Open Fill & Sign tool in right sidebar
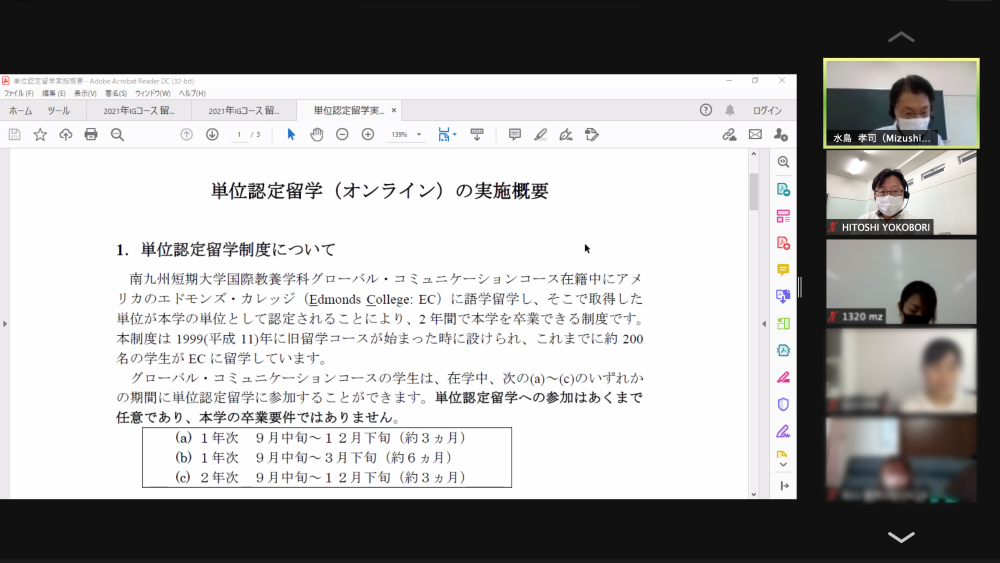The image size is (1000, 563). 783,377
